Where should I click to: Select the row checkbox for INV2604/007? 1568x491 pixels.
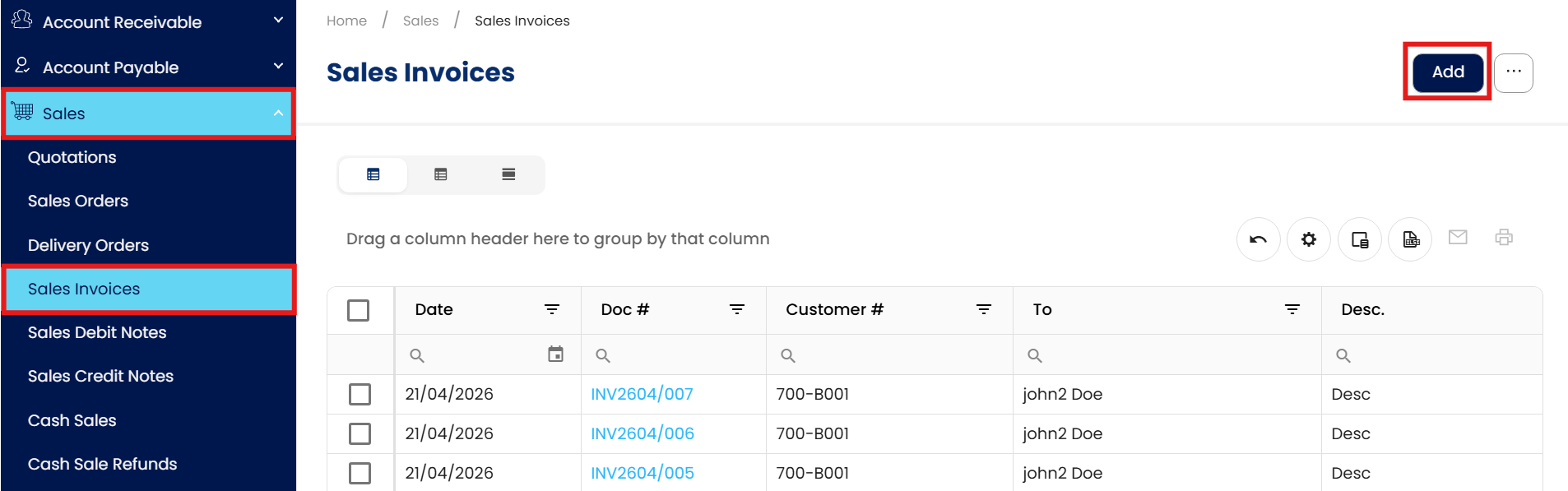360,395
